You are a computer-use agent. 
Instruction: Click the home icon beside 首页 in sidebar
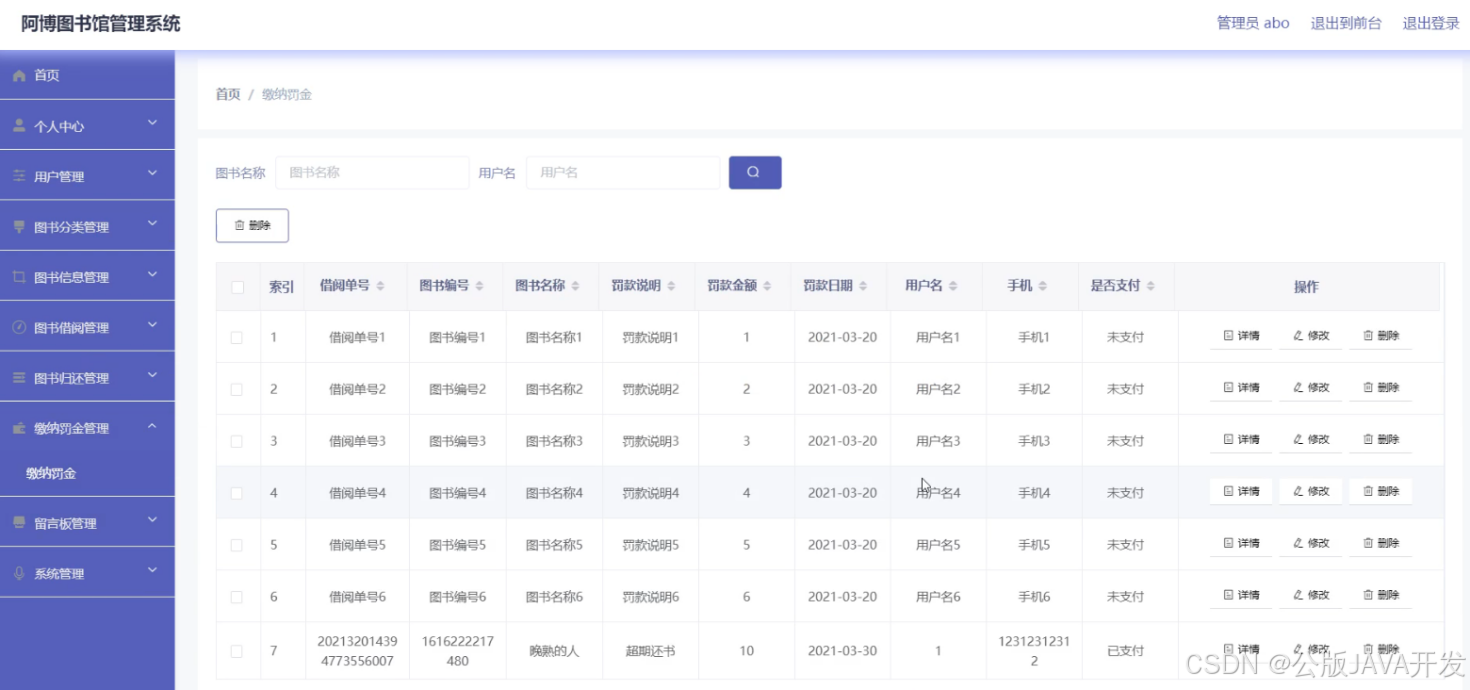[x=19, y=76]
